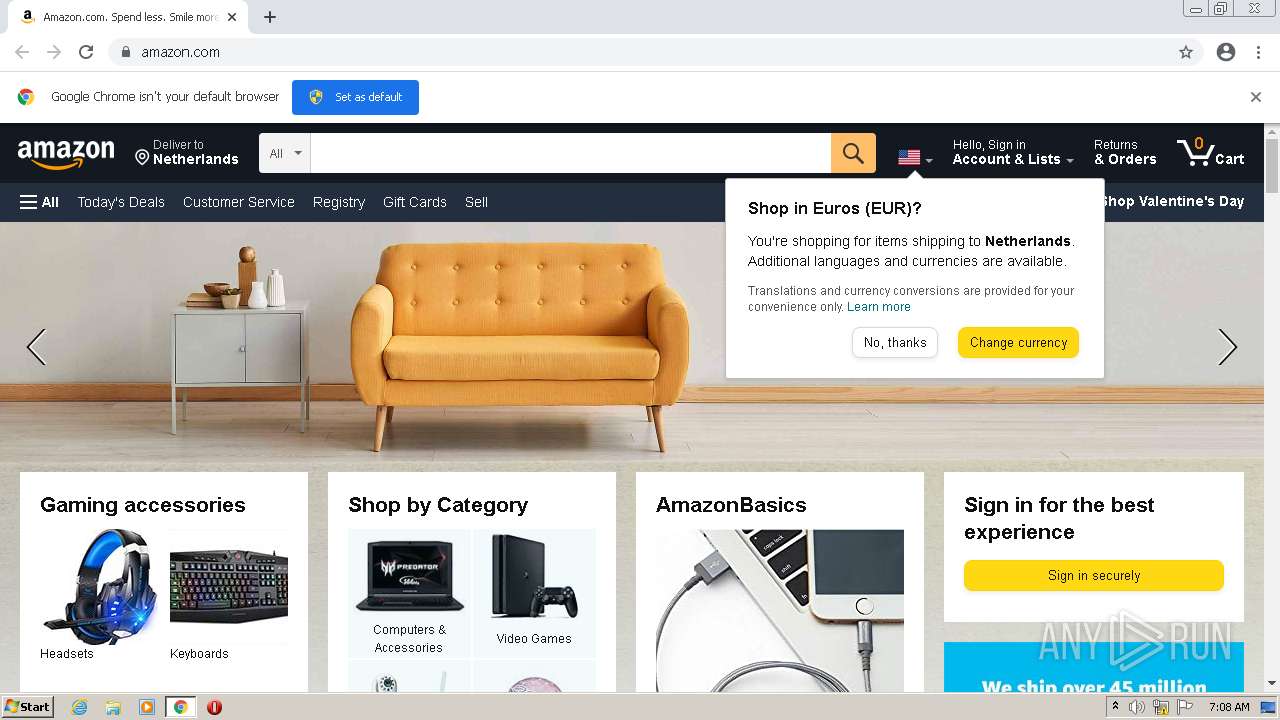Bookmark this page with the star icon
Viewport: 1280px width, 720px height.
pos(1186,52)
